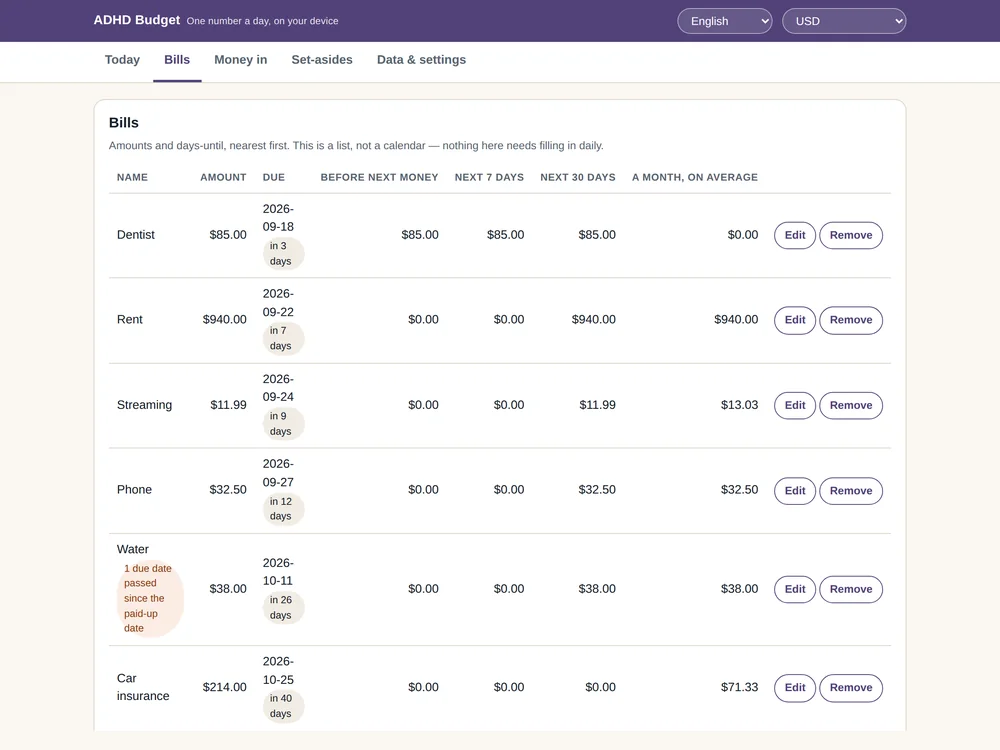1000x750 pixels.
Task: Click the 2026-09-18 due date
Action: pyautogui.click(x=278, y=217)
